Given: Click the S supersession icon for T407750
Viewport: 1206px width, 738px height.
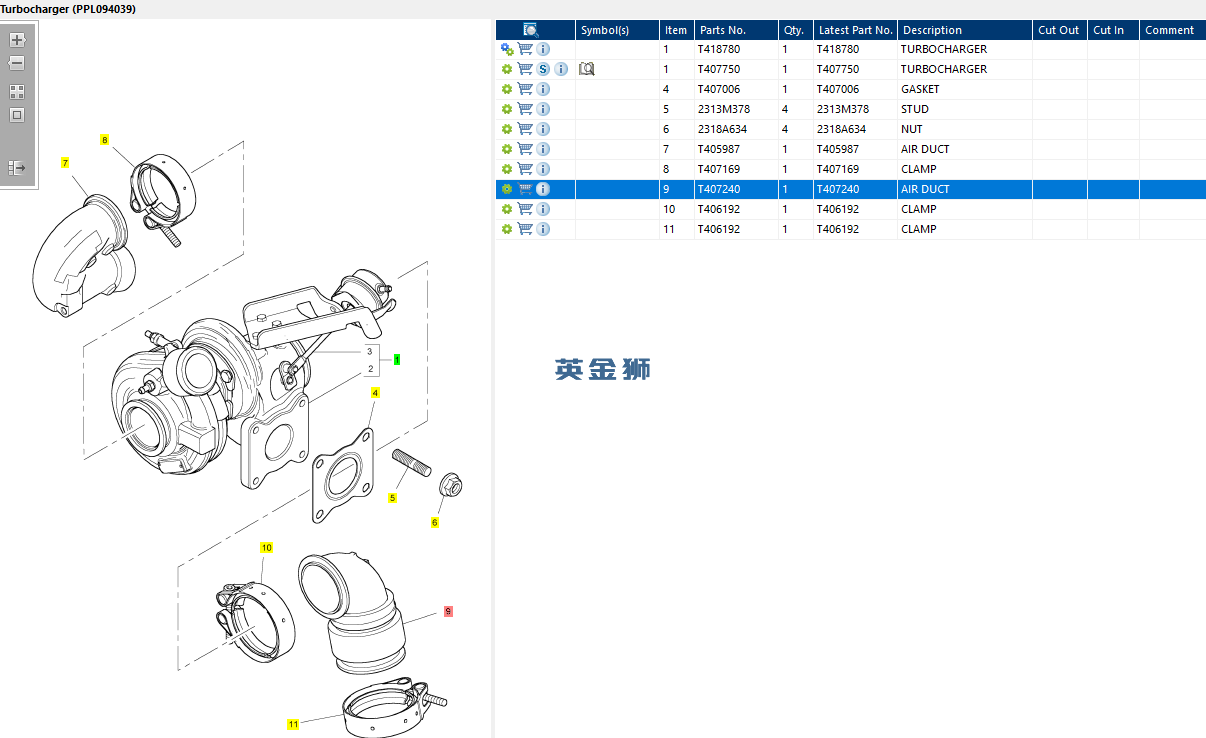Looking at the screenshot, I should (x=543, y=69).
